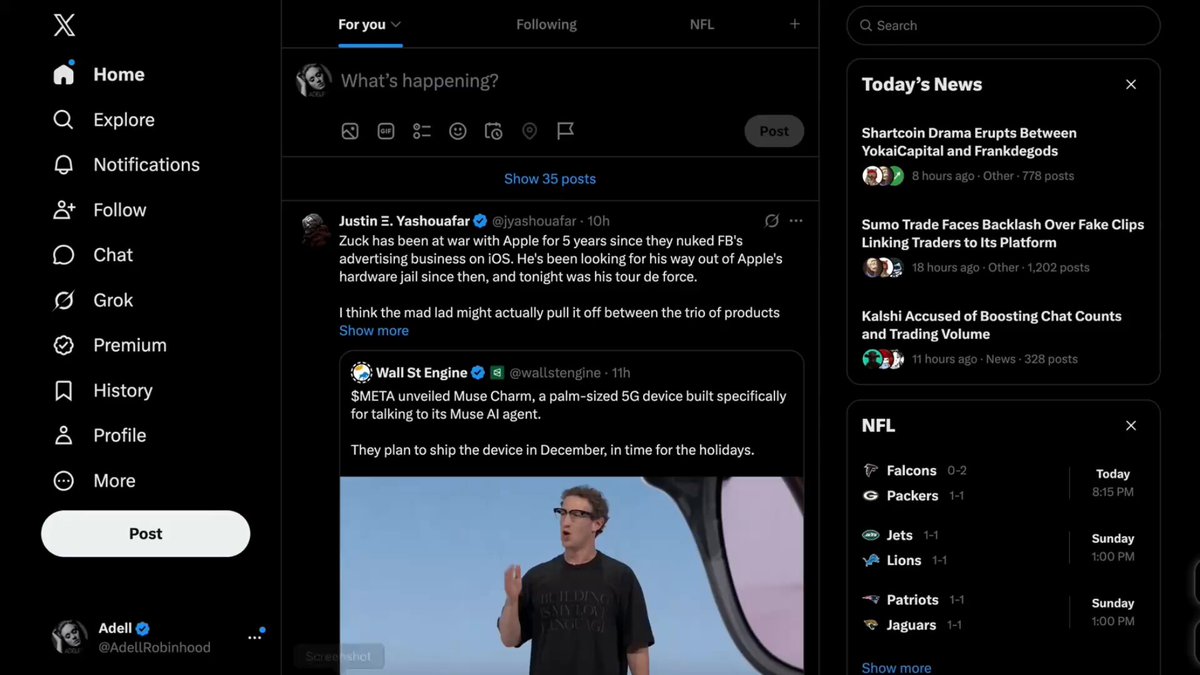Open the Zuckerberg keynote image
Screen dimensions: 1200x675
click(572, 576)
